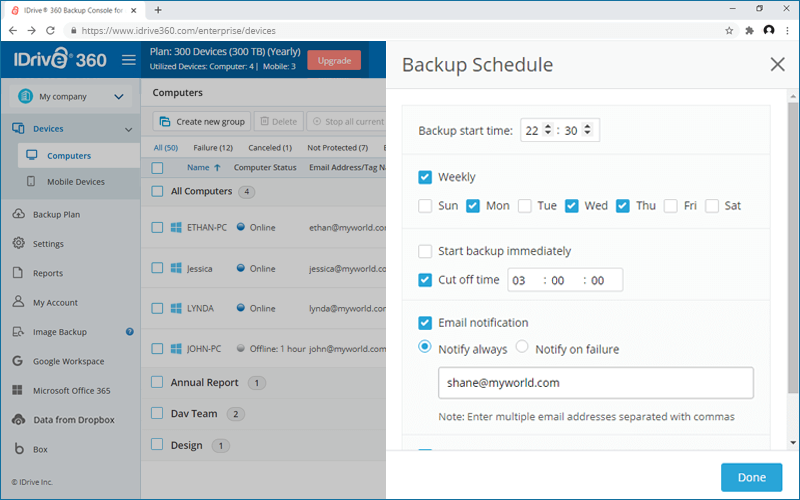The width and height of the screenshot is (800, 500).
Task: Check the Tue day checkbox
Action: click(x=524, y=206)
